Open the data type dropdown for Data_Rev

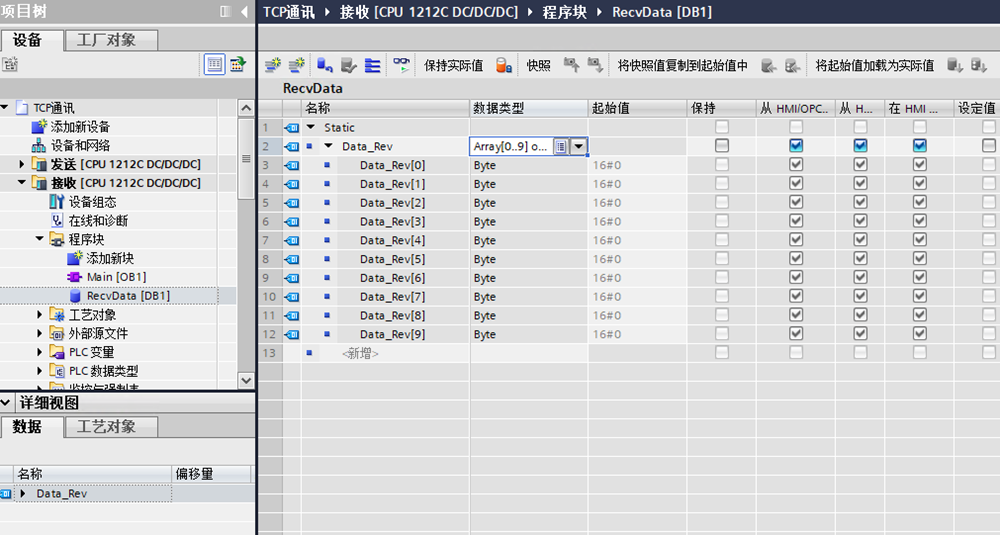(x=578, y=146)
